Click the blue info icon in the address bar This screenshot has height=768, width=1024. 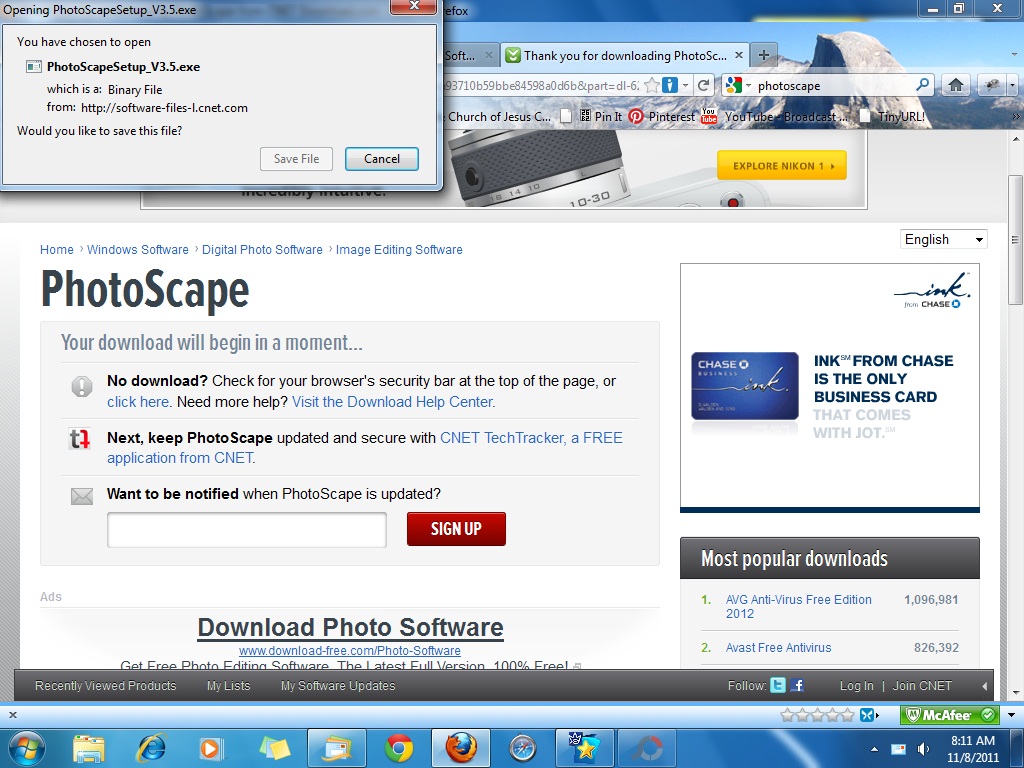pos(669,86)
